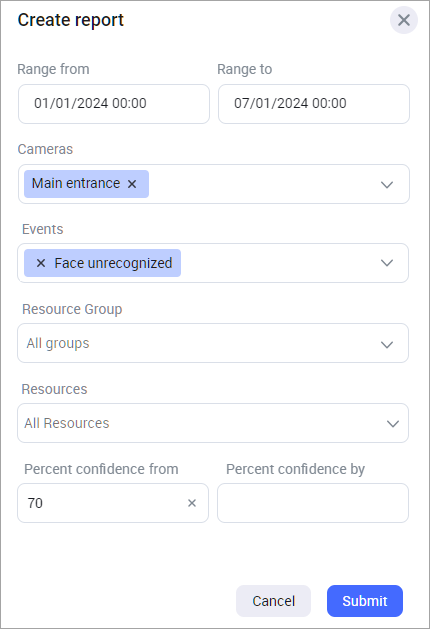The height and width of the screenshot is (629, 430).
Task: Click the All groups placeholder text
Action: (58, 343)
